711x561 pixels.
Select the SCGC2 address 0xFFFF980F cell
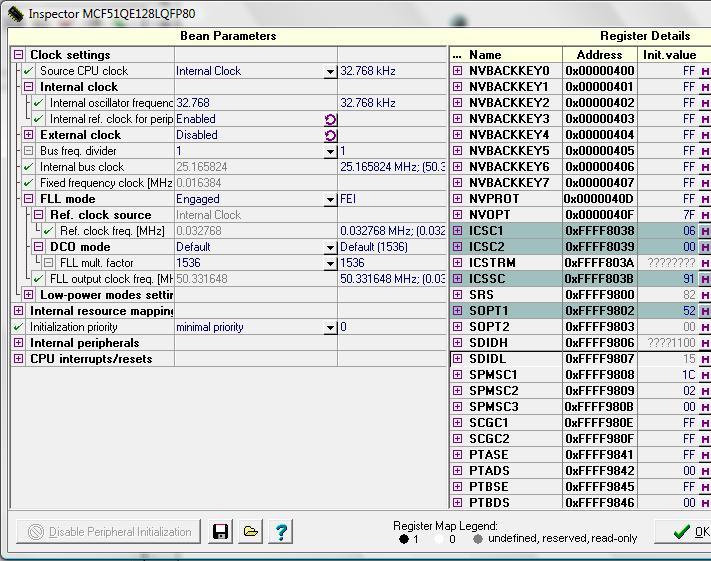pos(599,439)
